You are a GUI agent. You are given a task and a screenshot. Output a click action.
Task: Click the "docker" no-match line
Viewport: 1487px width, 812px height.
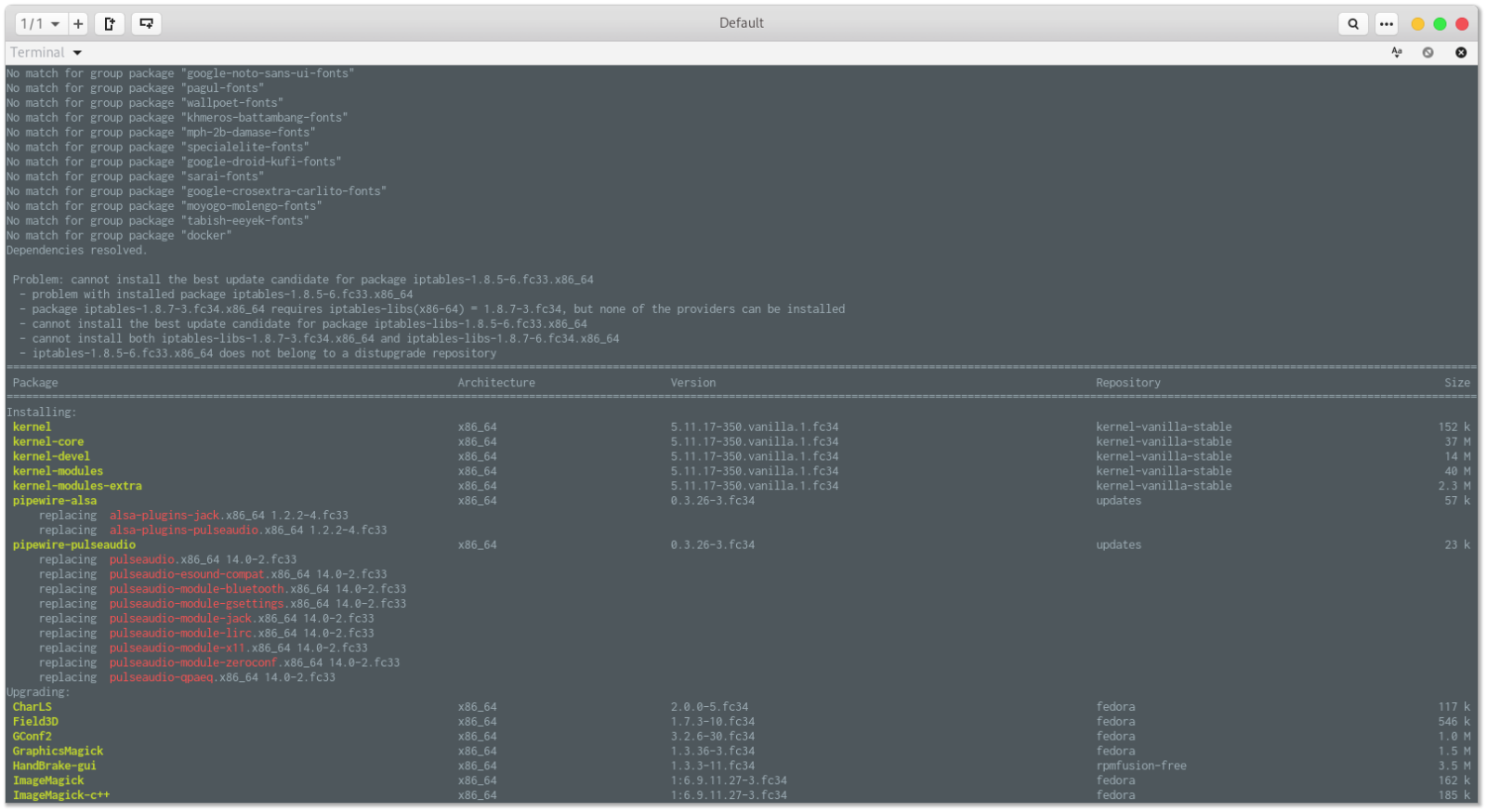(x=119, y=236)
